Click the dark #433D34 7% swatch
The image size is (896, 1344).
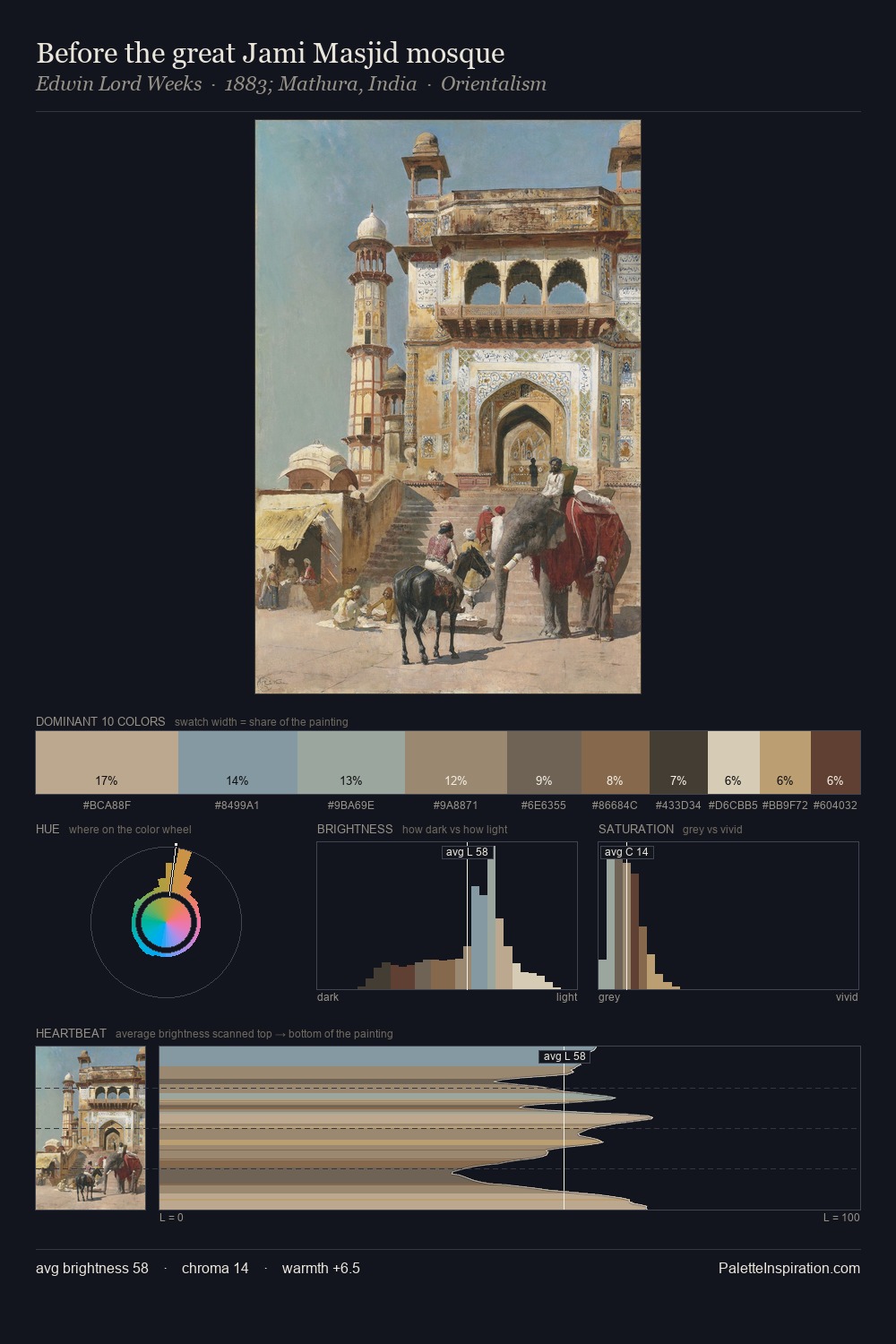coord(678,762)
